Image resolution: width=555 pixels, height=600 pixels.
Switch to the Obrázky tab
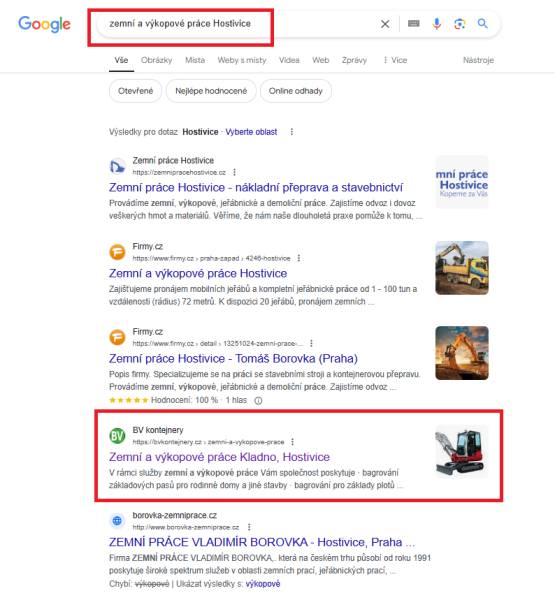[157, 60]
